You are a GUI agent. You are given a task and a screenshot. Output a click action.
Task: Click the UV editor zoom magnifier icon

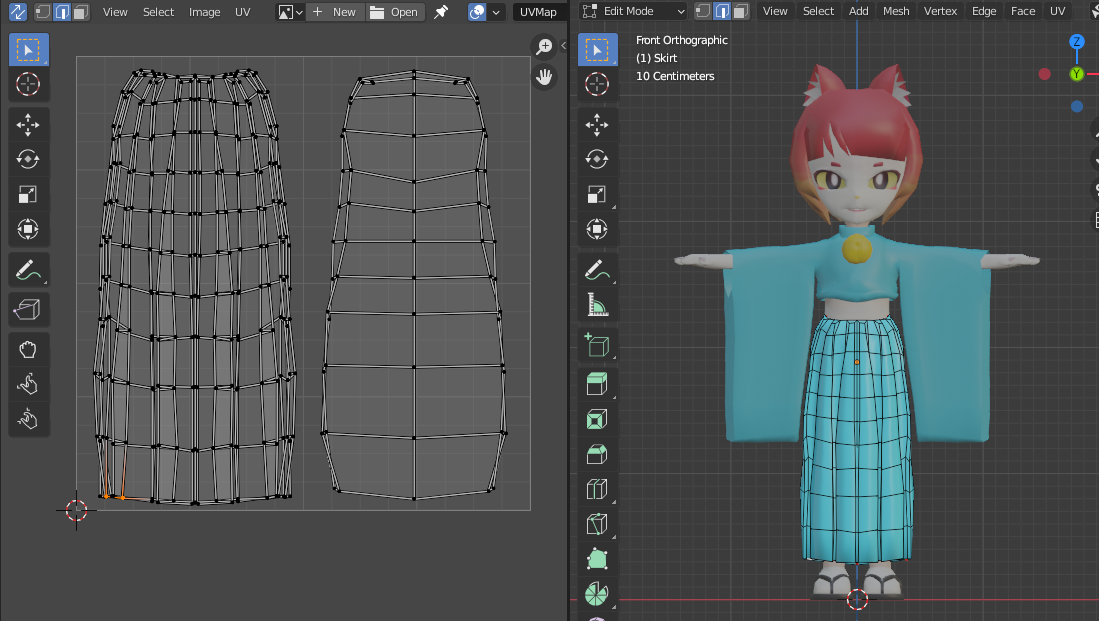tap(545, 47)
